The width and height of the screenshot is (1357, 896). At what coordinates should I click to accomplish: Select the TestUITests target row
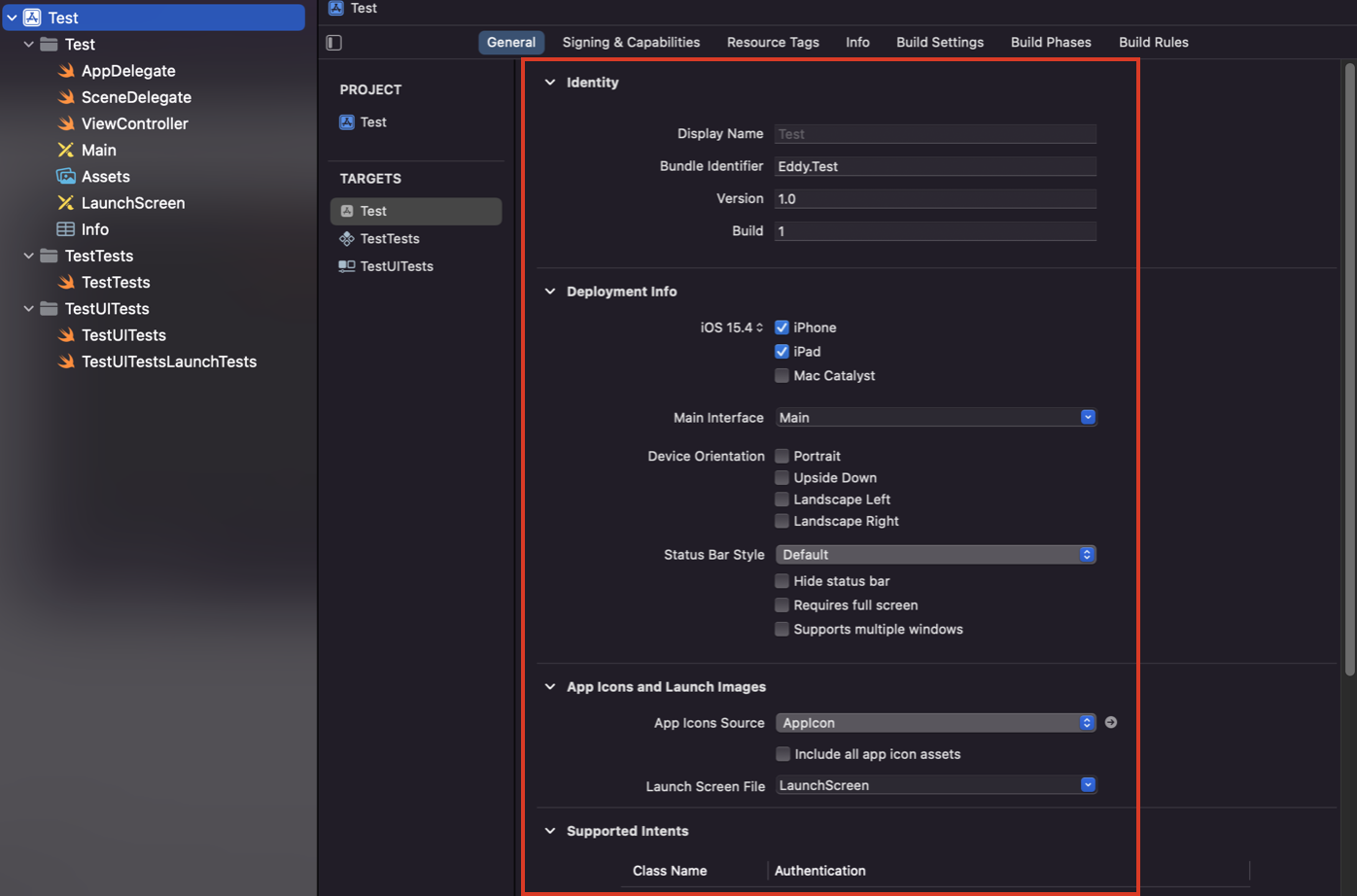(416, 265)
